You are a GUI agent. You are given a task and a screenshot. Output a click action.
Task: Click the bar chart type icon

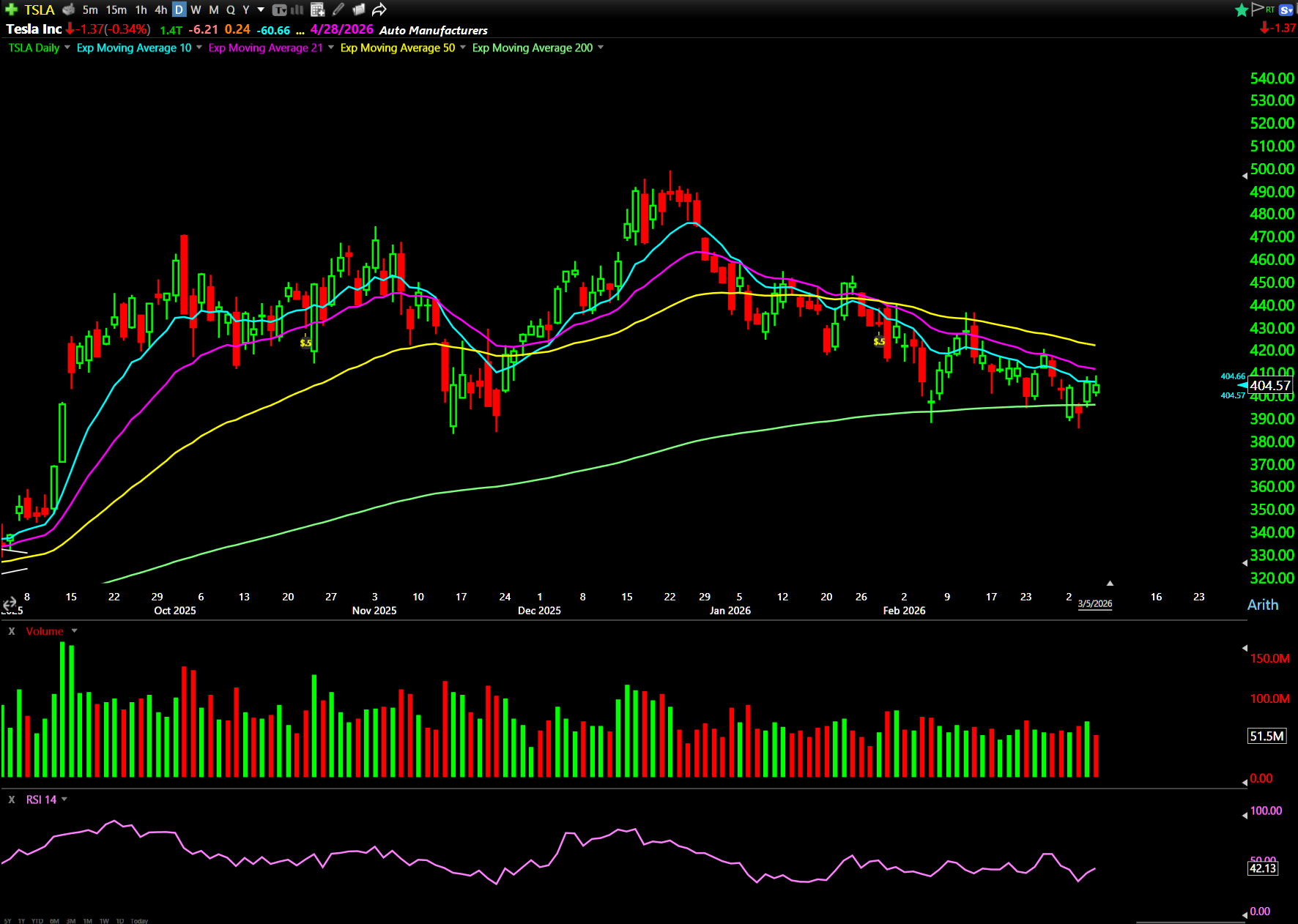tap(297, 10)
